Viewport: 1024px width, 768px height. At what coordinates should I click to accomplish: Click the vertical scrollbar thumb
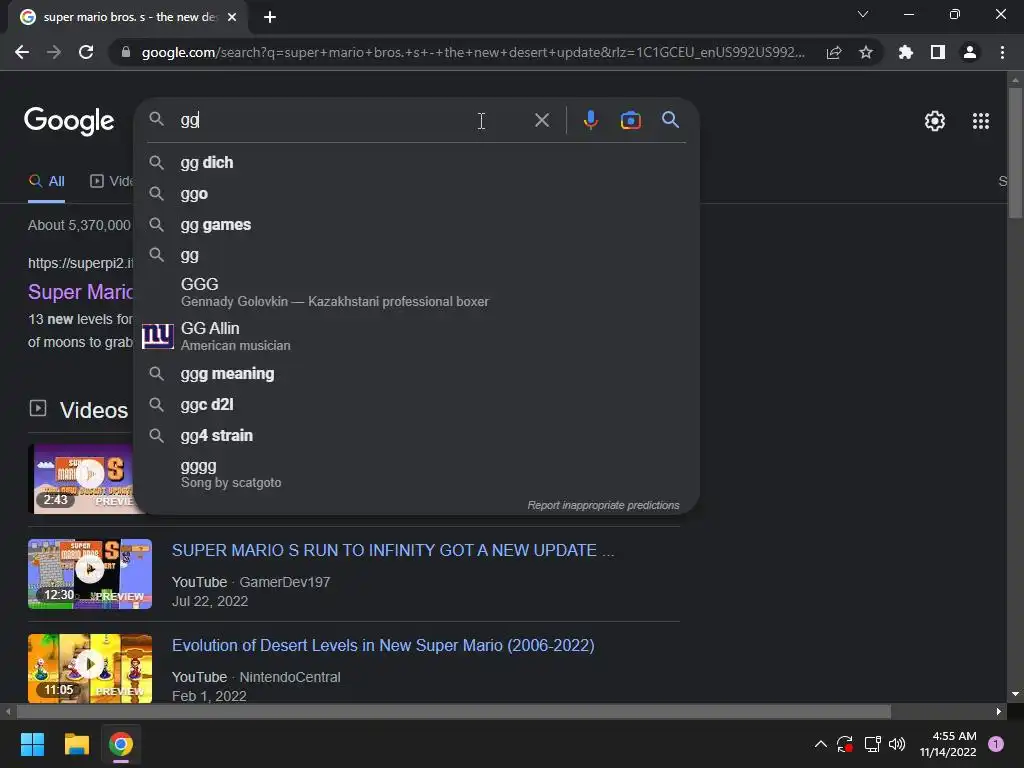pyautogui.click(x=1015, y=152)
